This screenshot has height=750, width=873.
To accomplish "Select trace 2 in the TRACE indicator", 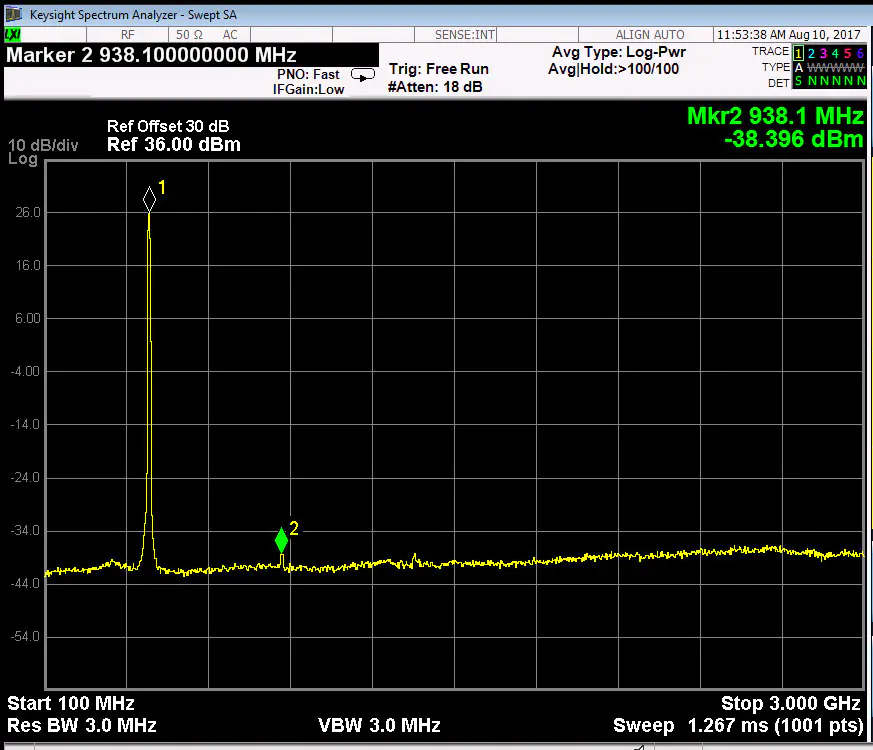I will 811,52.
